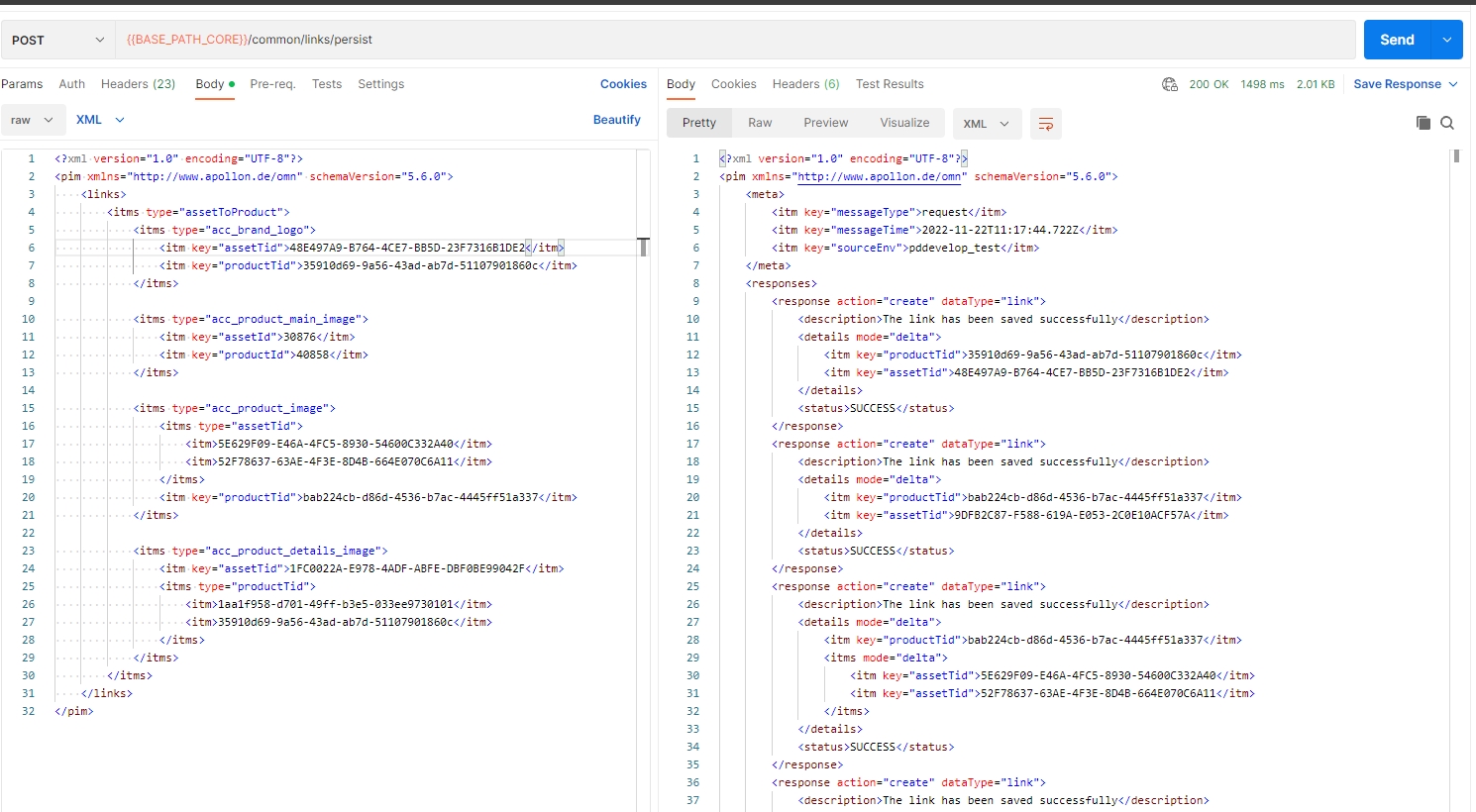Select the Raw response view

760,123
